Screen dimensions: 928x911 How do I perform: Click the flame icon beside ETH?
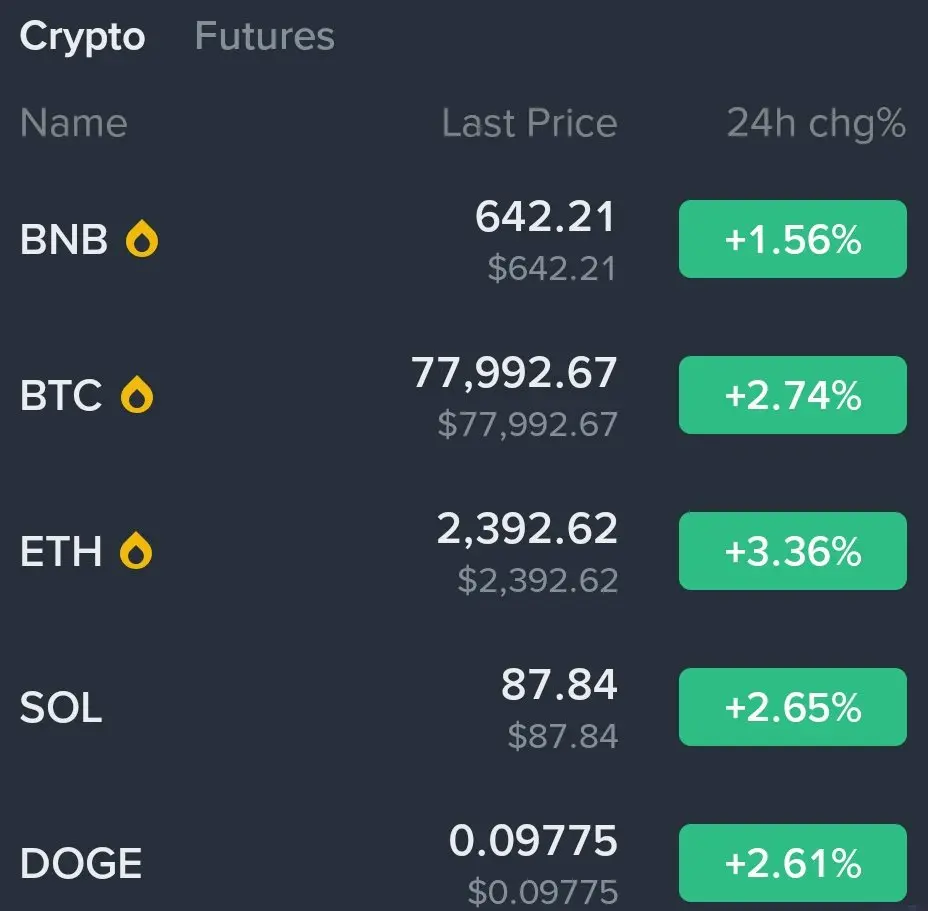pyautogui.click(x=136, y=551)
